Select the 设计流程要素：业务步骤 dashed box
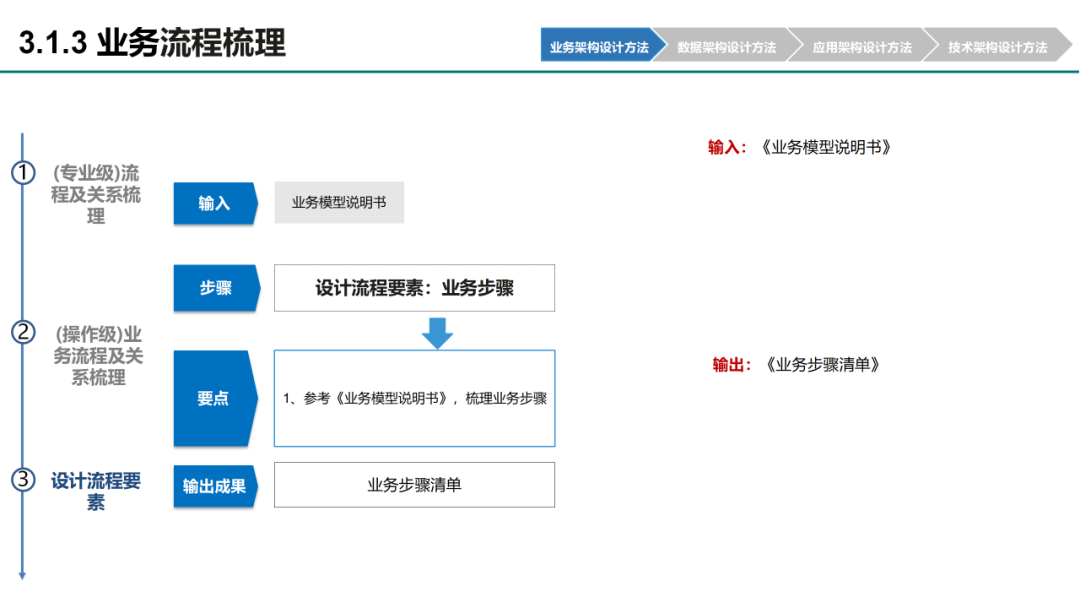Viewport: 1080px width, 608px height. pos(414,288)
